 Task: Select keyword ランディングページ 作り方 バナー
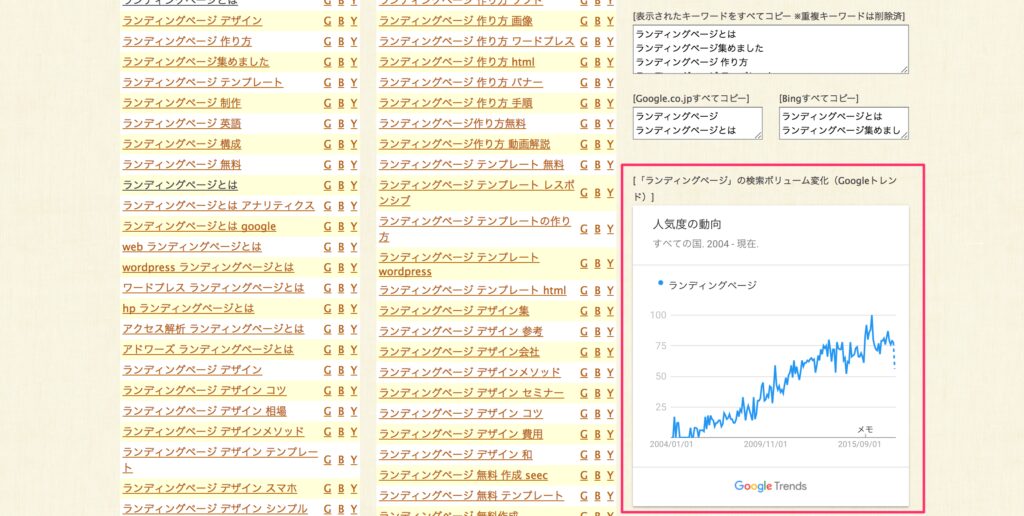tap(461, 82)
